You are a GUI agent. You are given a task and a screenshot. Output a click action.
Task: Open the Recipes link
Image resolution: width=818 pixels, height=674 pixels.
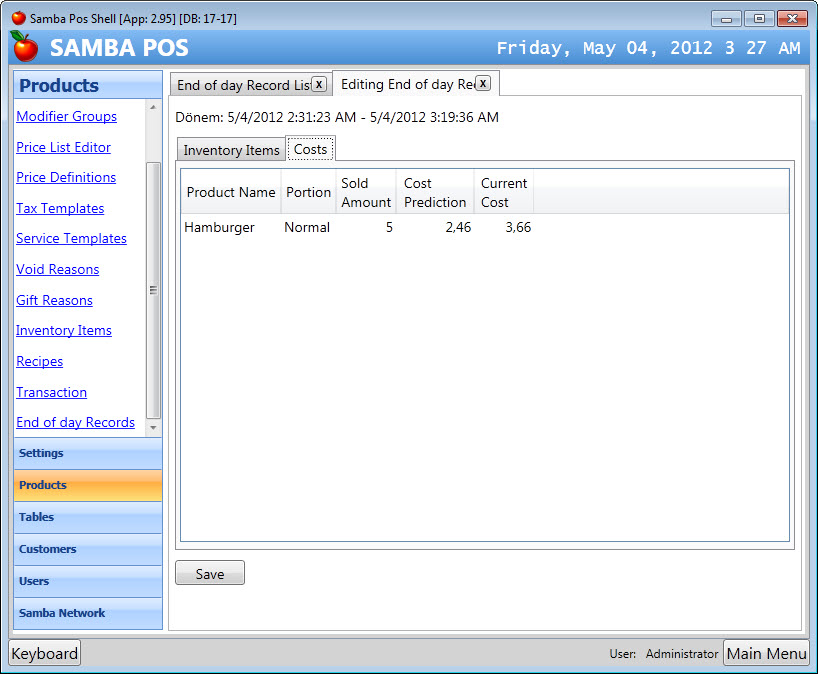click(40, 361)
